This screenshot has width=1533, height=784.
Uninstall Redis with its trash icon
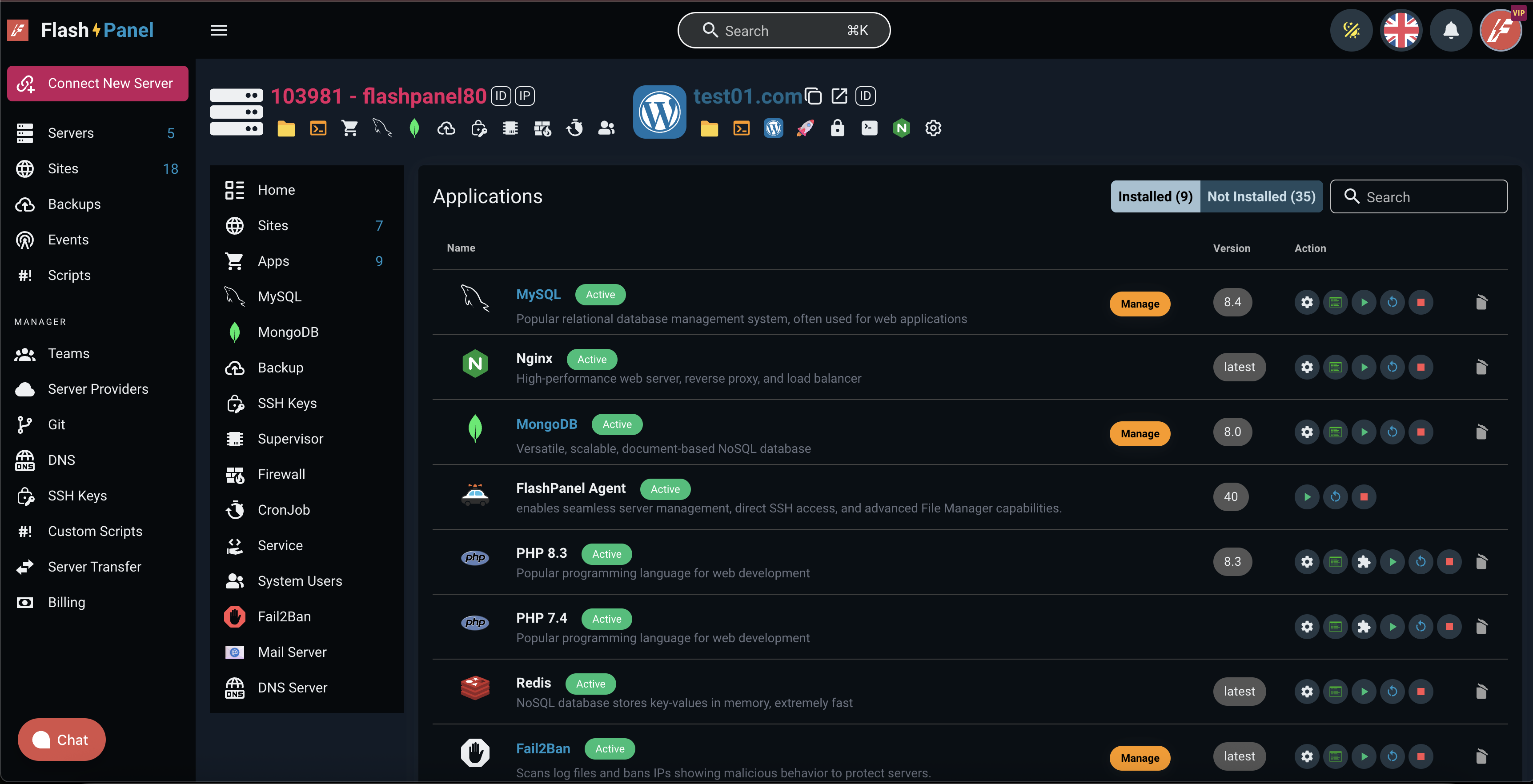pyautogui.click(x=1481, y=692)
